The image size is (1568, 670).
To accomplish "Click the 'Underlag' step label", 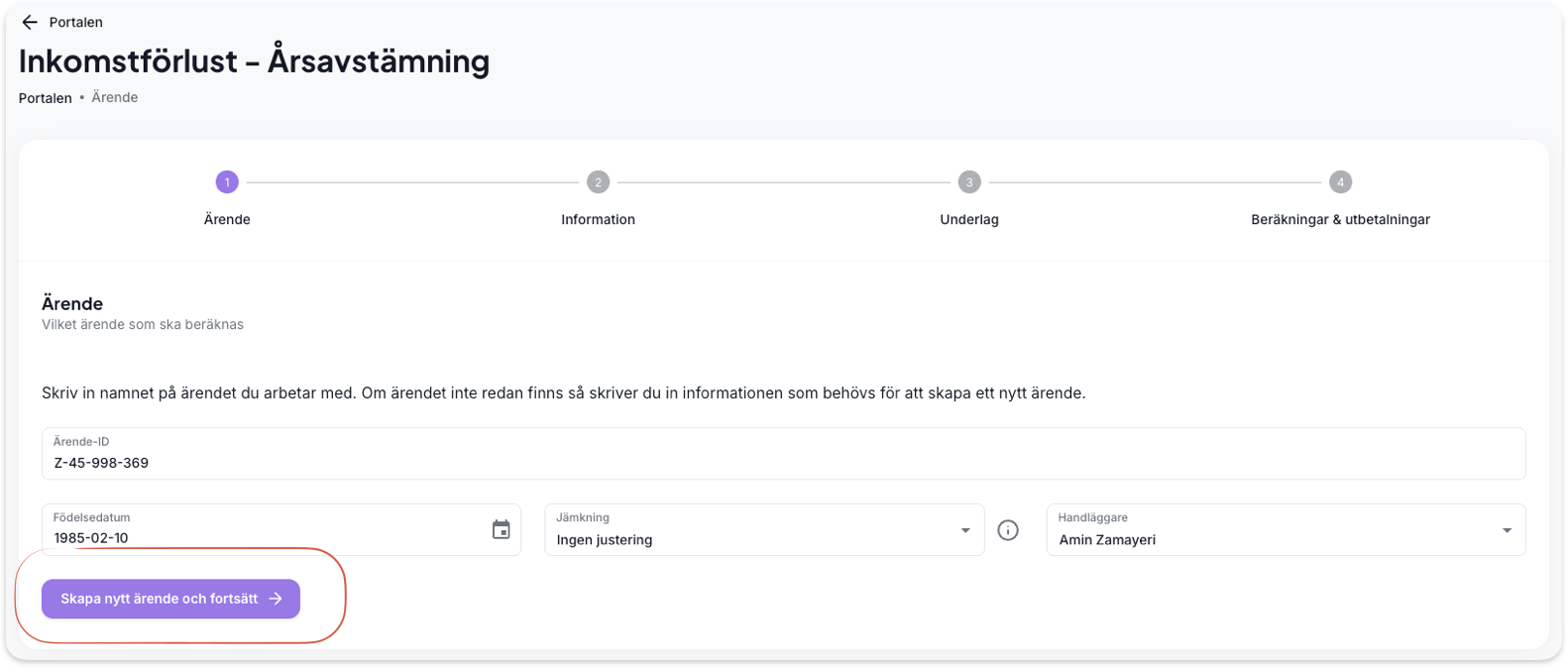I will click(x=969, y=220).
